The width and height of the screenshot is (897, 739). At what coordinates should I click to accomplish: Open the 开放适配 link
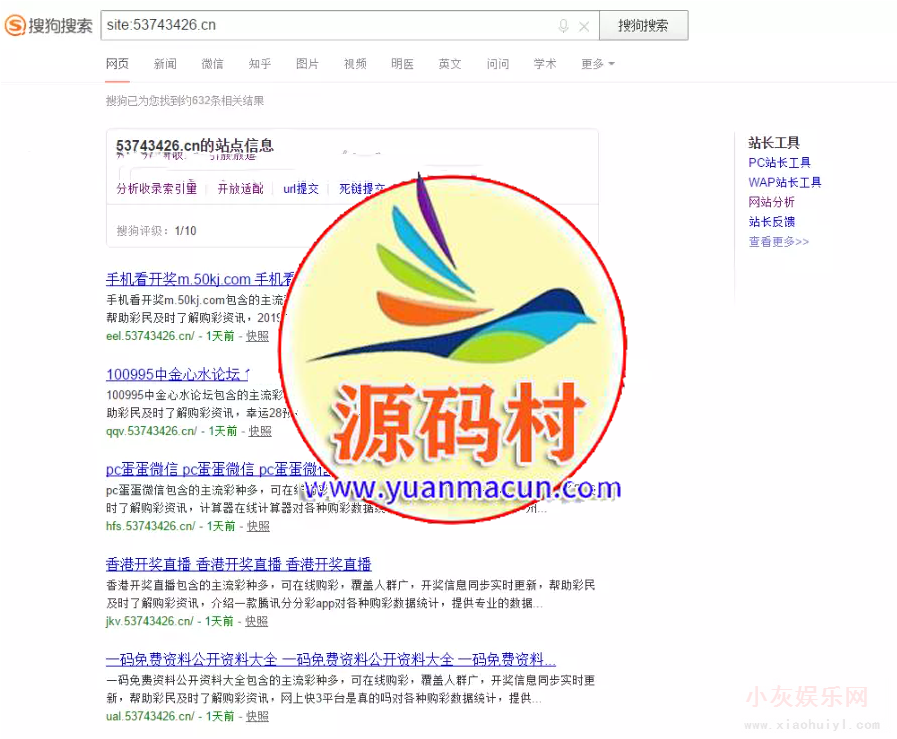point(240,188)
